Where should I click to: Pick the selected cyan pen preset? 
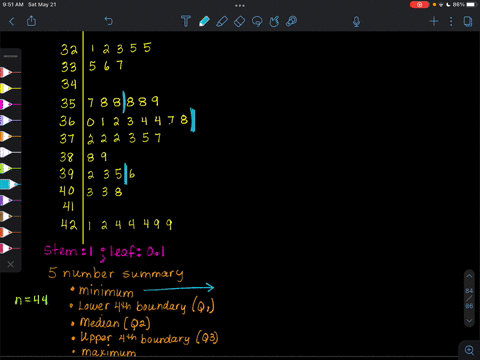[10, 184]
